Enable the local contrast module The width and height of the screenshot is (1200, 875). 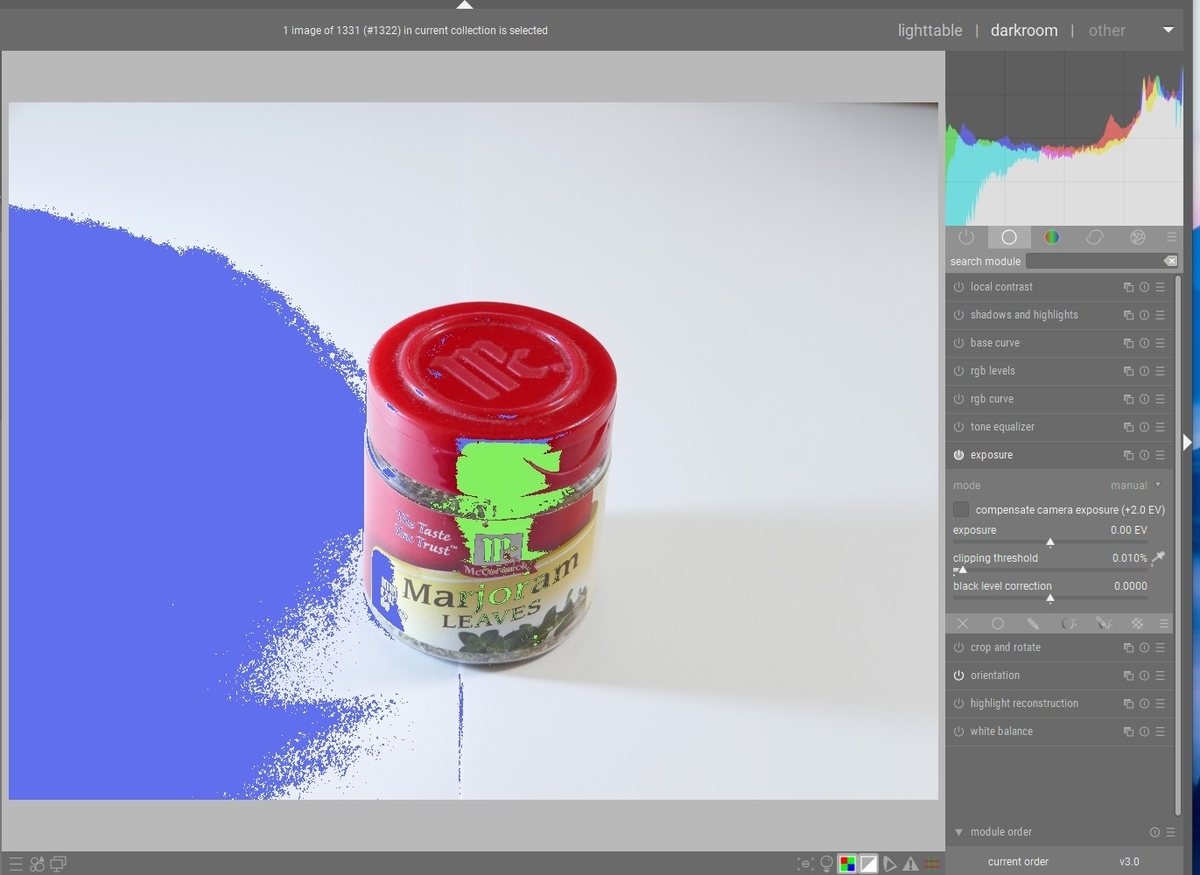pyautogui.click(x=959, y=287)
